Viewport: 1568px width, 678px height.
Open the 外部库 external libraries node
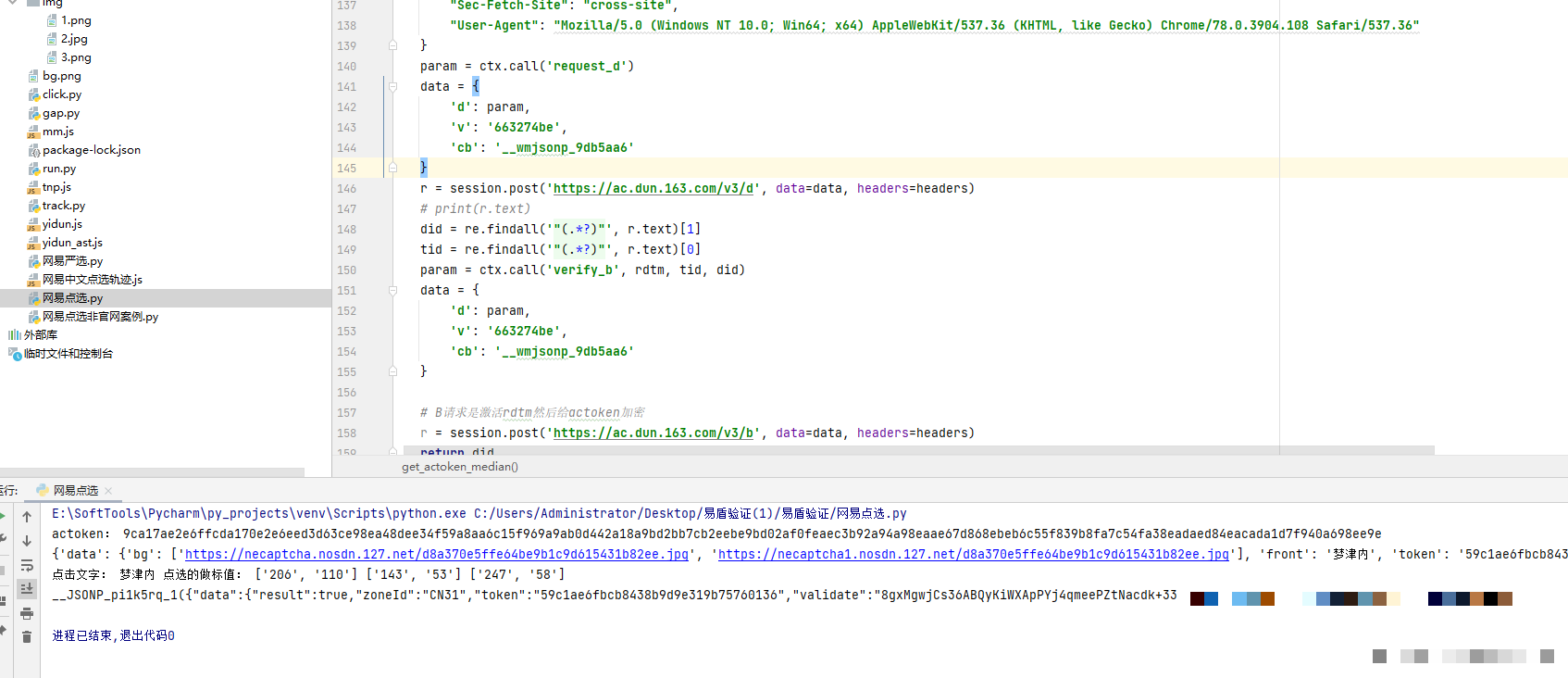click(x=40, y=335)
